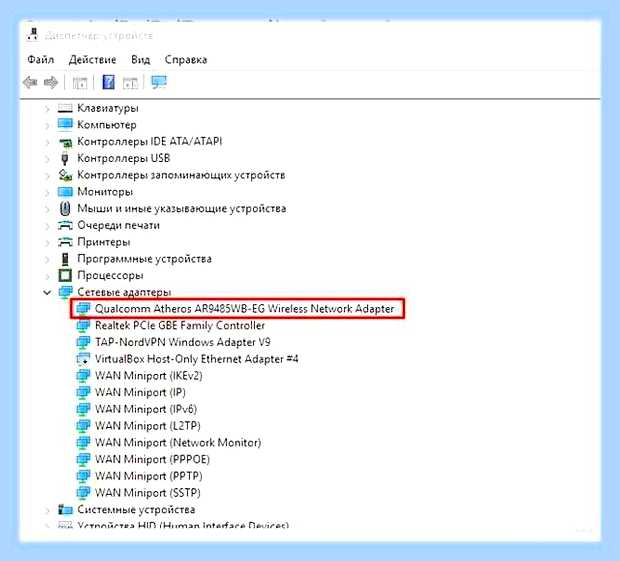Select WAN Miniport (IKEv2) entry
The height and width of the screenshot is (561, 620).
149,376
